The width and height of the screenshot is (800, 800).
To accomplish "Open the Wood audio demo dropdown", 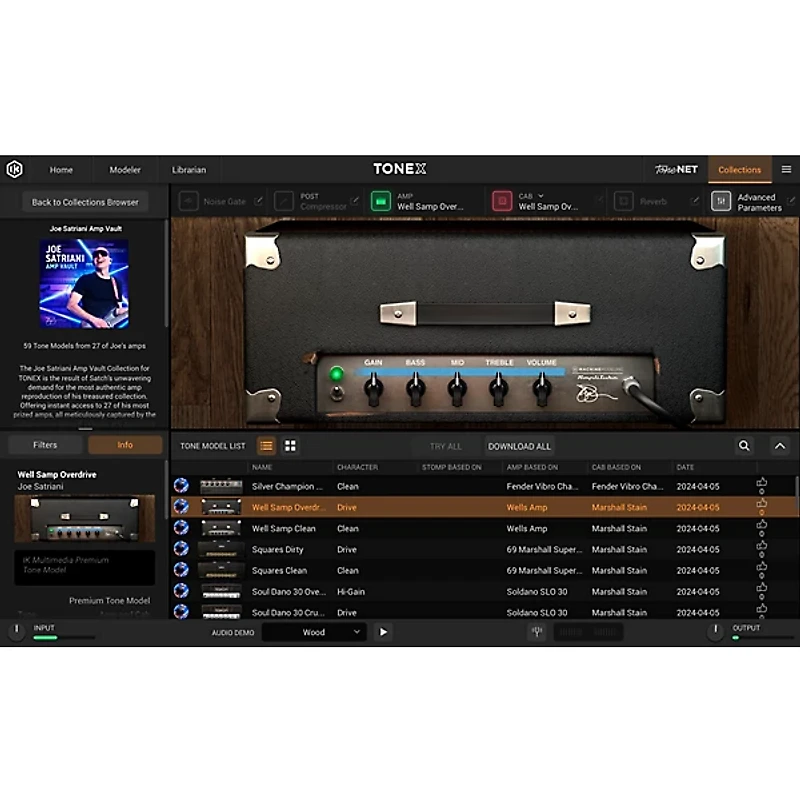I will (314, 632).
